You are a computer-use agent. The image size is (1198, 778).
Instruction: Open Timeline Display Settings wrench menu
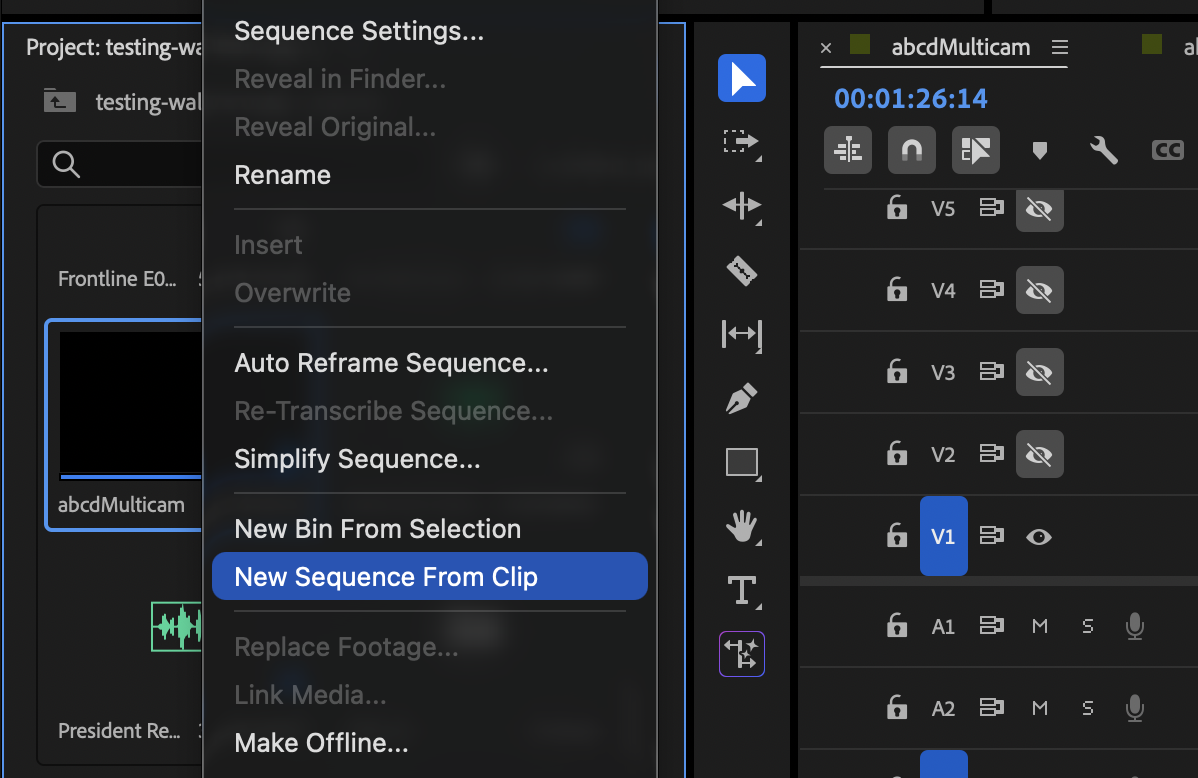point(1104,151)
